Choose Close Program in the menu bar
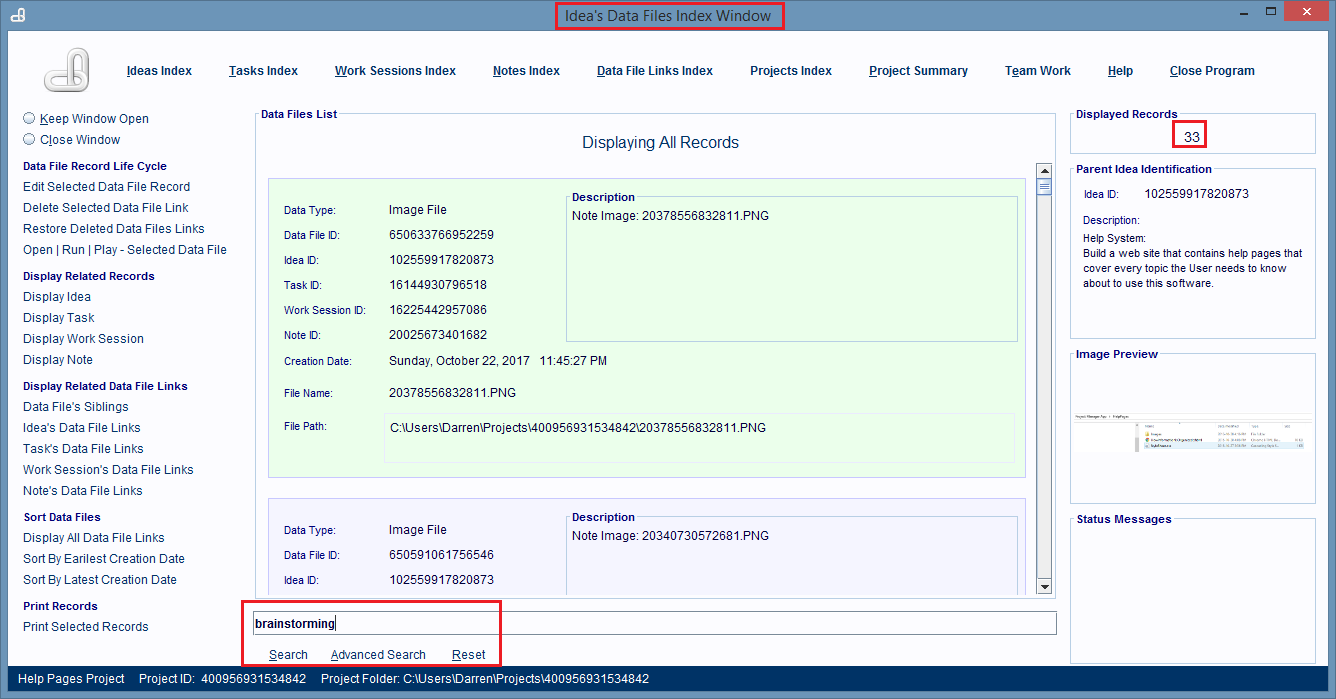This screenshot has height=699, width=1336. coord(1212,71)
